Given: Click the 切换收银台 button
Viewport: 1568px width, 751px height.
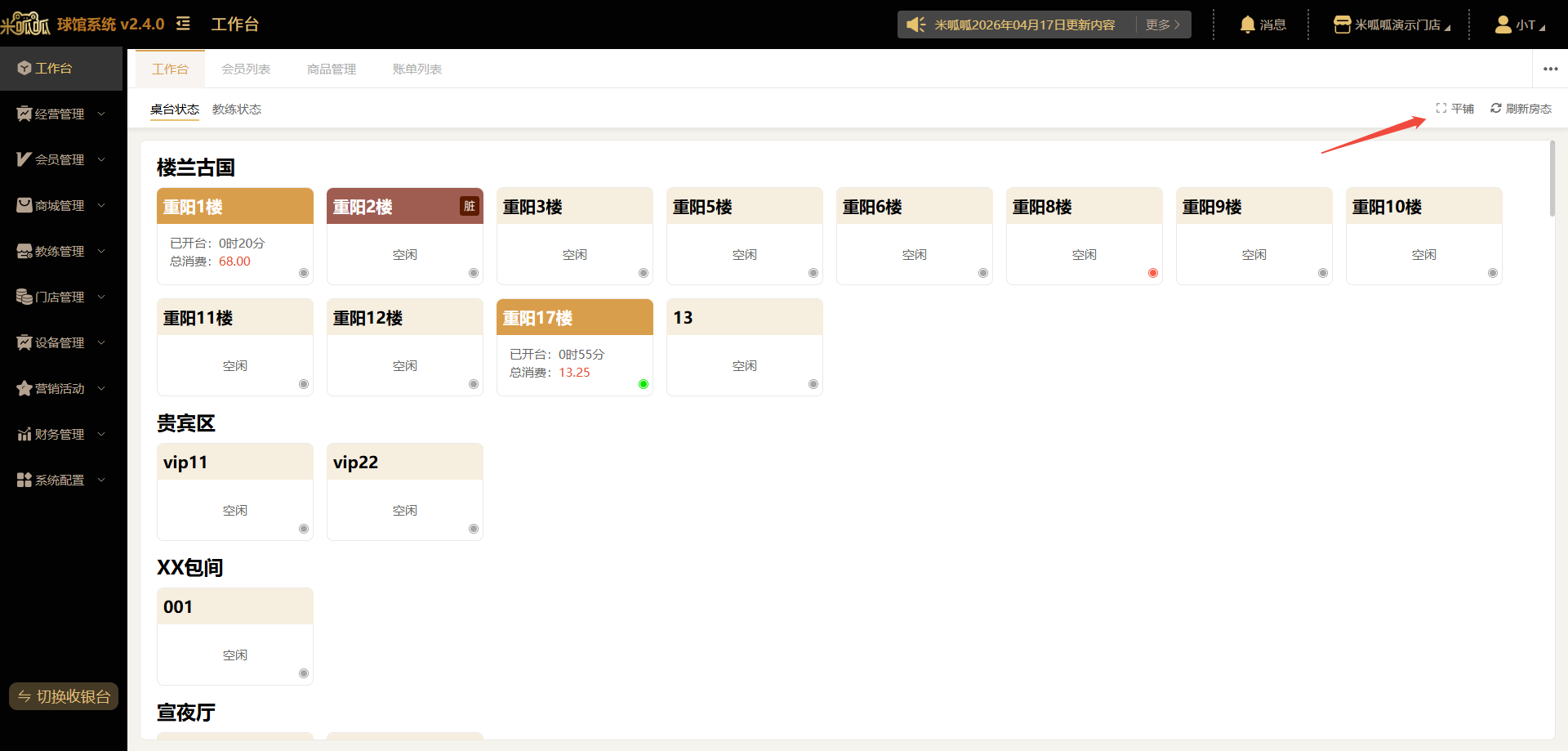Looking at the screenshot, I should pos(64,696).
